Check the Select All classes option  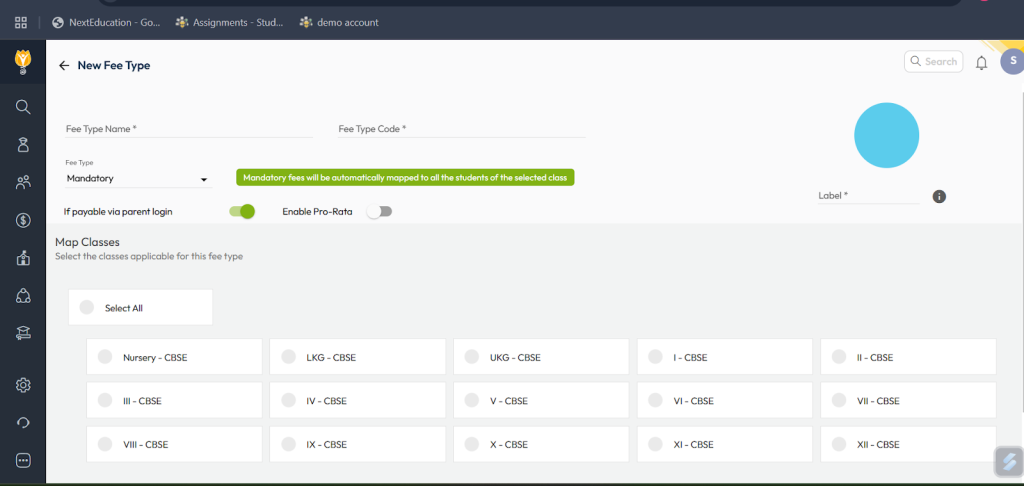tap(87, 308)
